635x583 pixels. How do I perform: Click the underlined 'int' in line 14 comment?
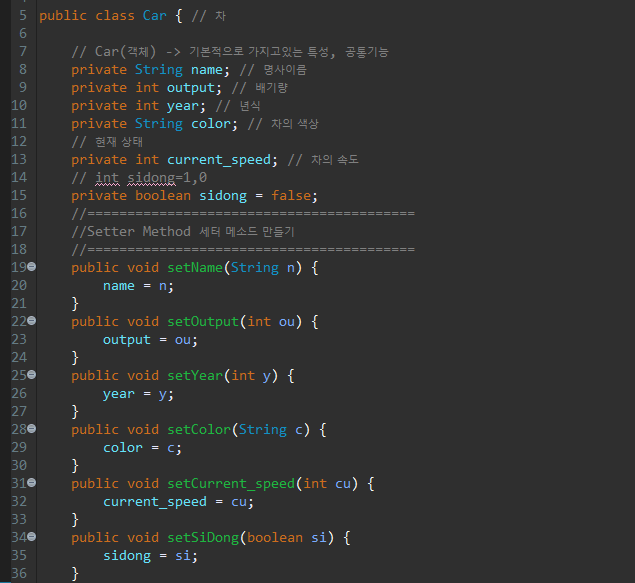(107, 178)
